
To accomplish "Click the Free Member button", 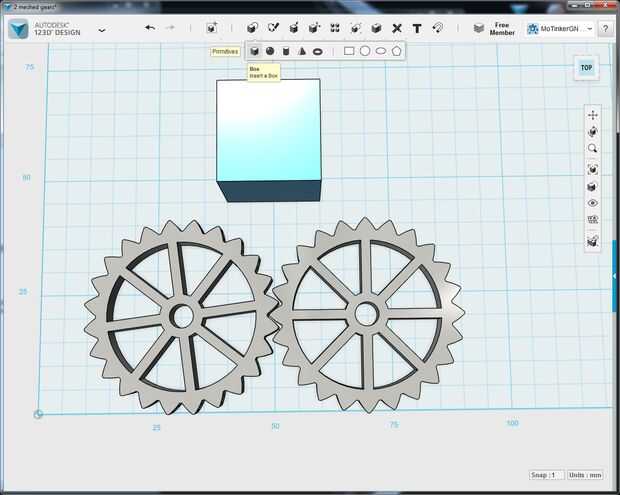I will (x=502, y=29).
